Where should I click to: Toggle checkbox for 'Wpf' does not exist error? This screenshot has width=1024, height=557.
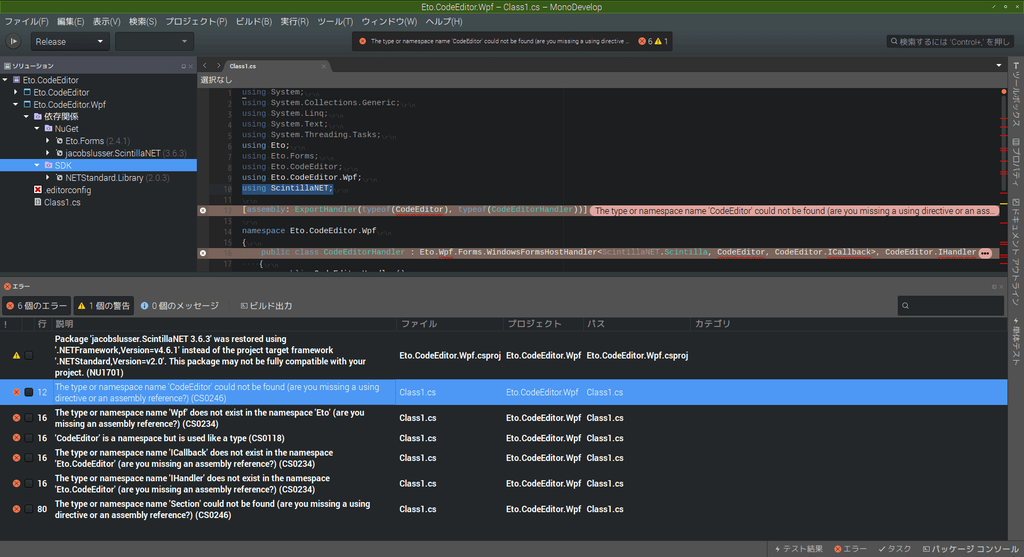pyautogui.click(x=29, y=418)
